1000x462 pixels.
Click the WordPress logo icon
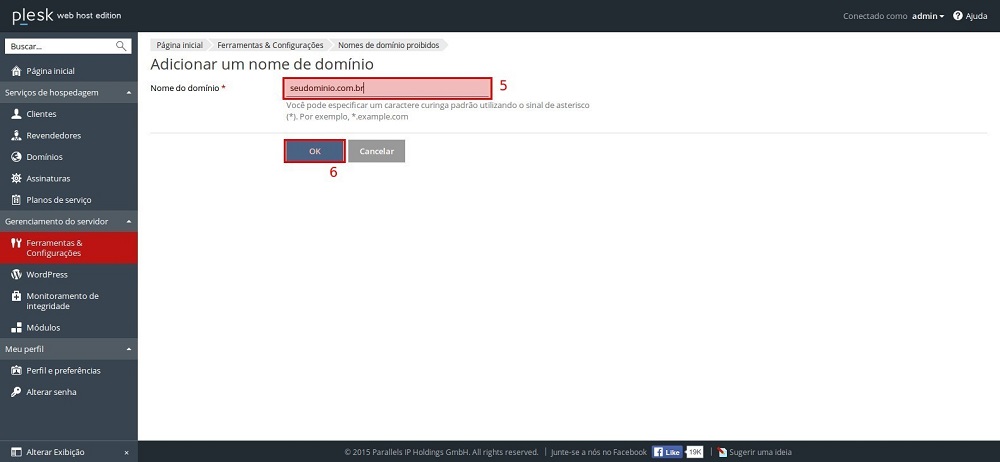point(16,274)
